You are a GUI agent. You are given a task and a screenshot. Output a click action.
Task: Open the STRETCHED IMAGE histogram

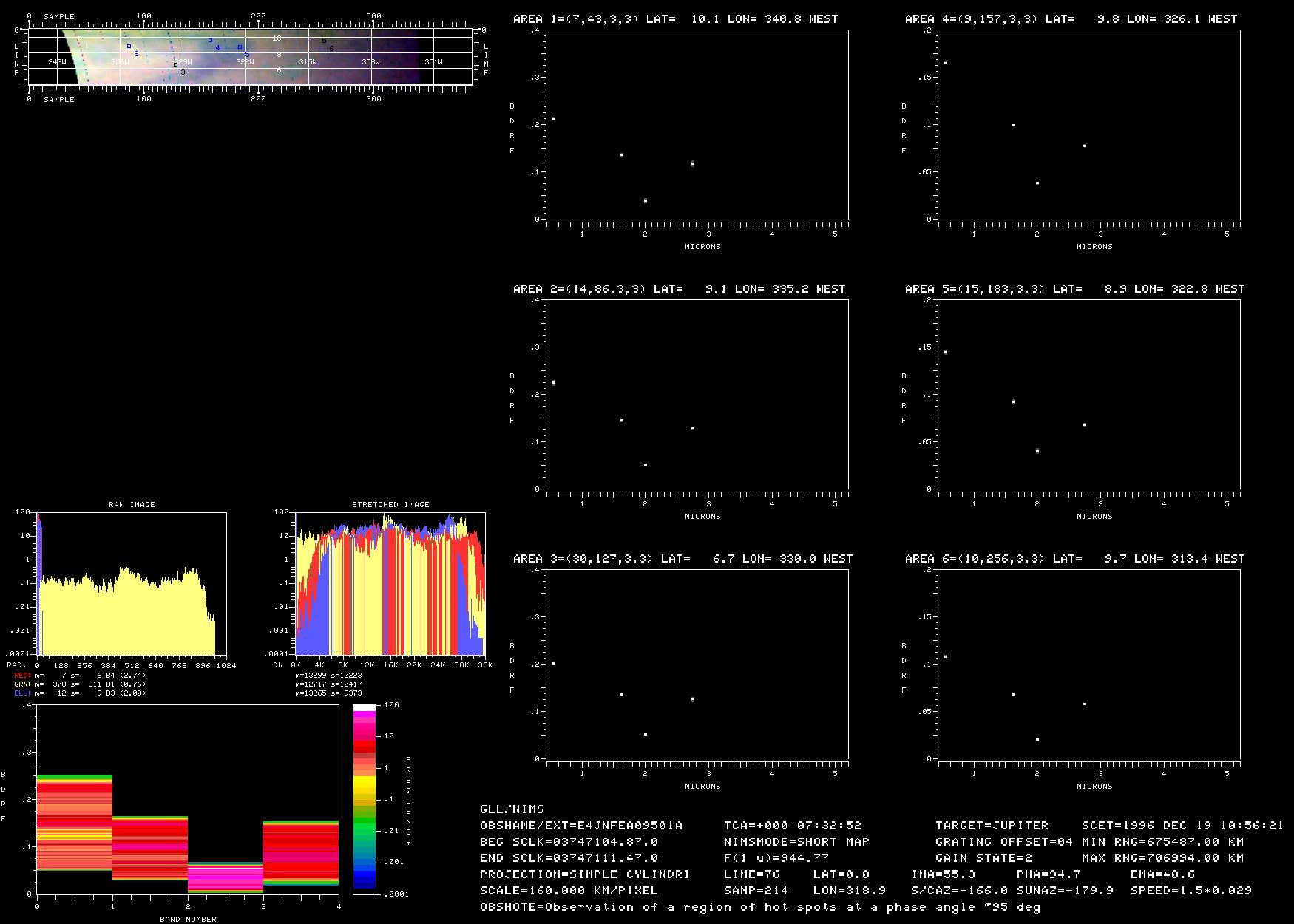pos(390,584)
